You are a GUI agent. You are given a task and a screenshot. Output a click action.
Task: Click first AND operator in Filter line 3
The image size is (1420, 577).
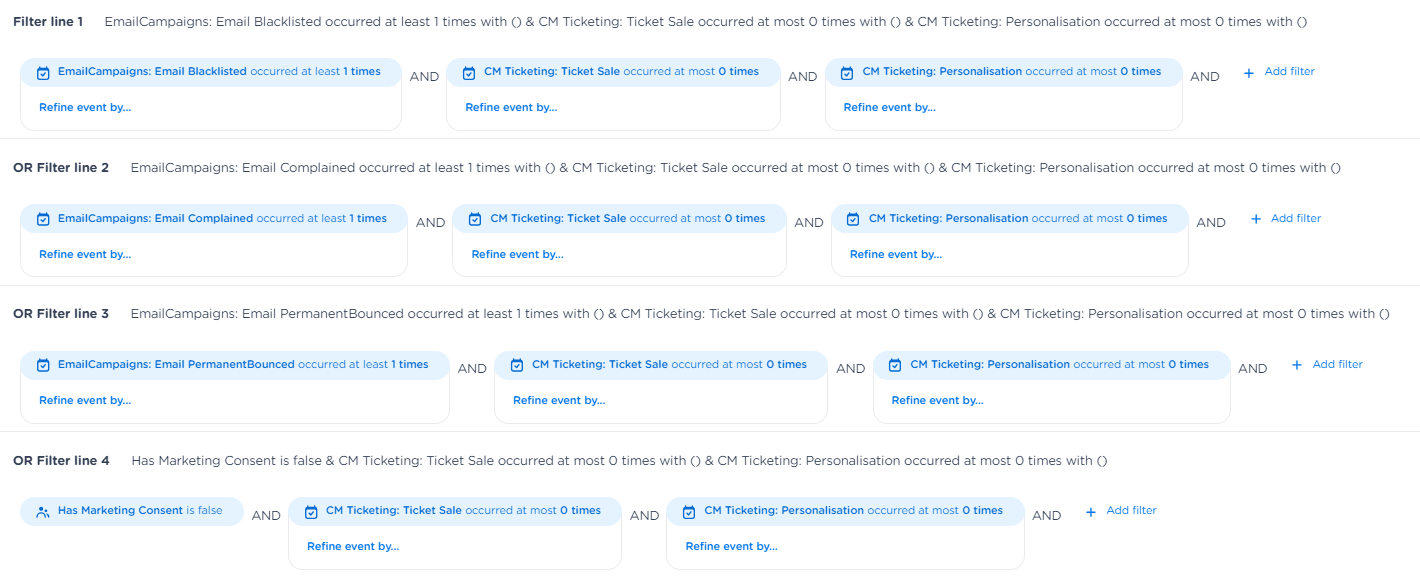(472, 368)
